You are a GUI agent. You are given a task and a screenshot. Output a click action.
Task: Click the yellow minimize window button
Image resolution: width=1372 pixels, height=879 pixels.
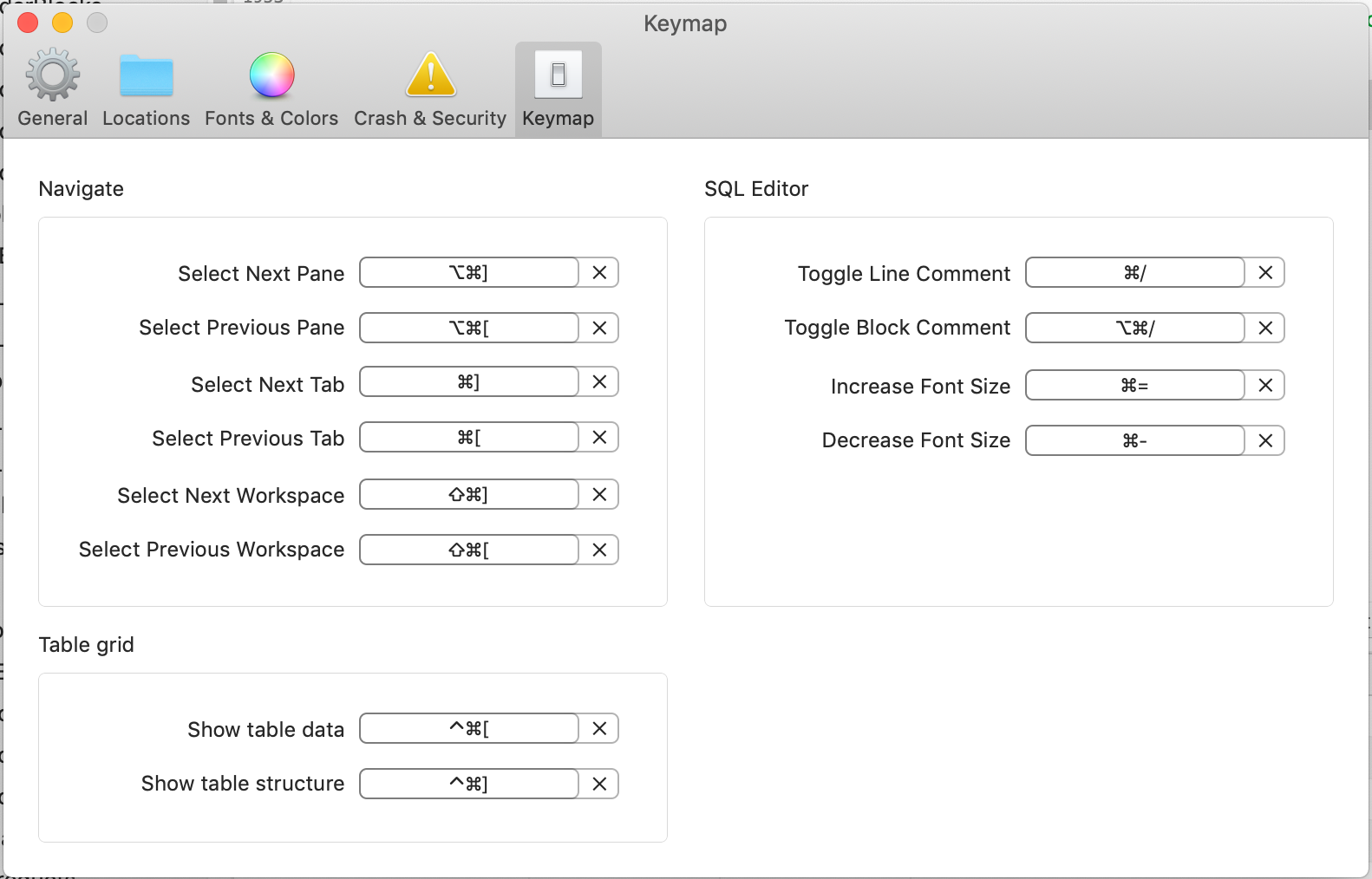pos(62,23)
